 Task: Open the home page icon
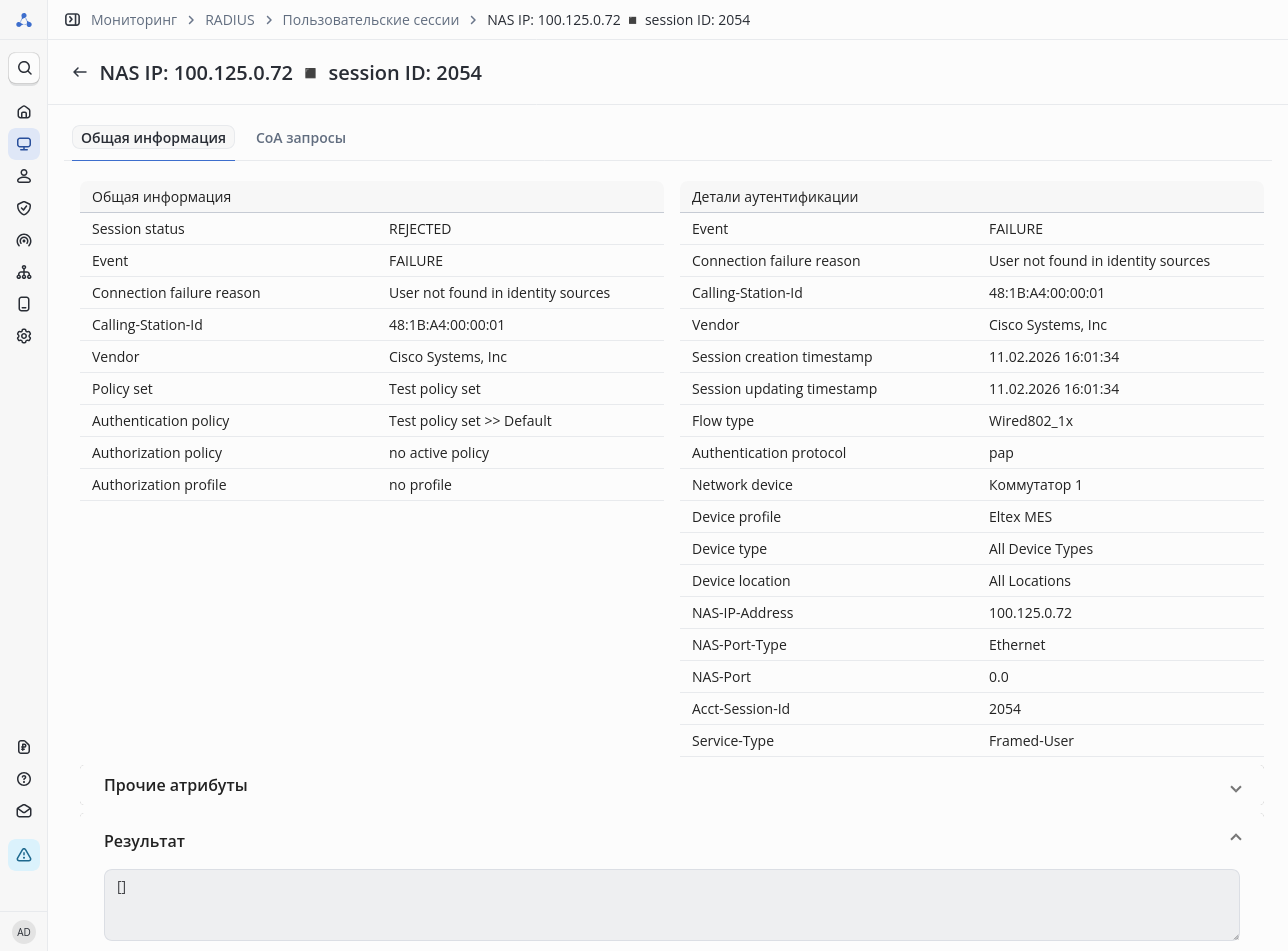pyautogui.click(x=24, y=112)
